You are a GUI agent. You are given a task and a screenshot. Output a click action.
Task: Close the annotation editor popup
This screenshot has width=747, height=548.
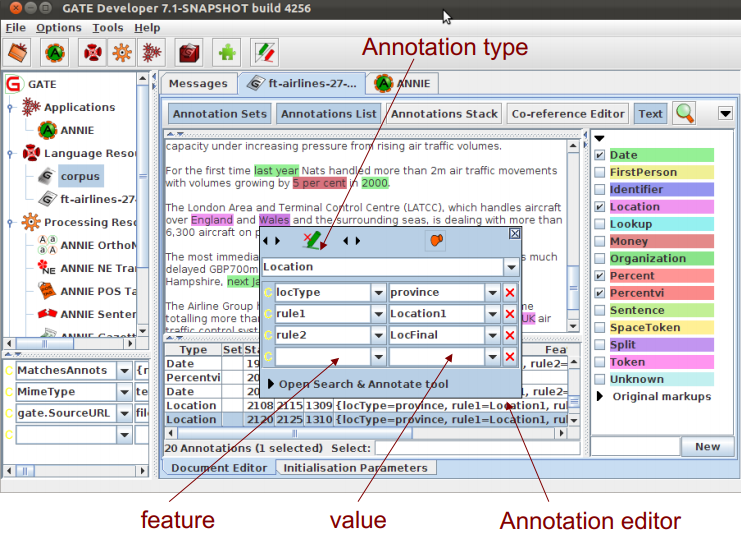pyautogui.click(x=515, y=233)
